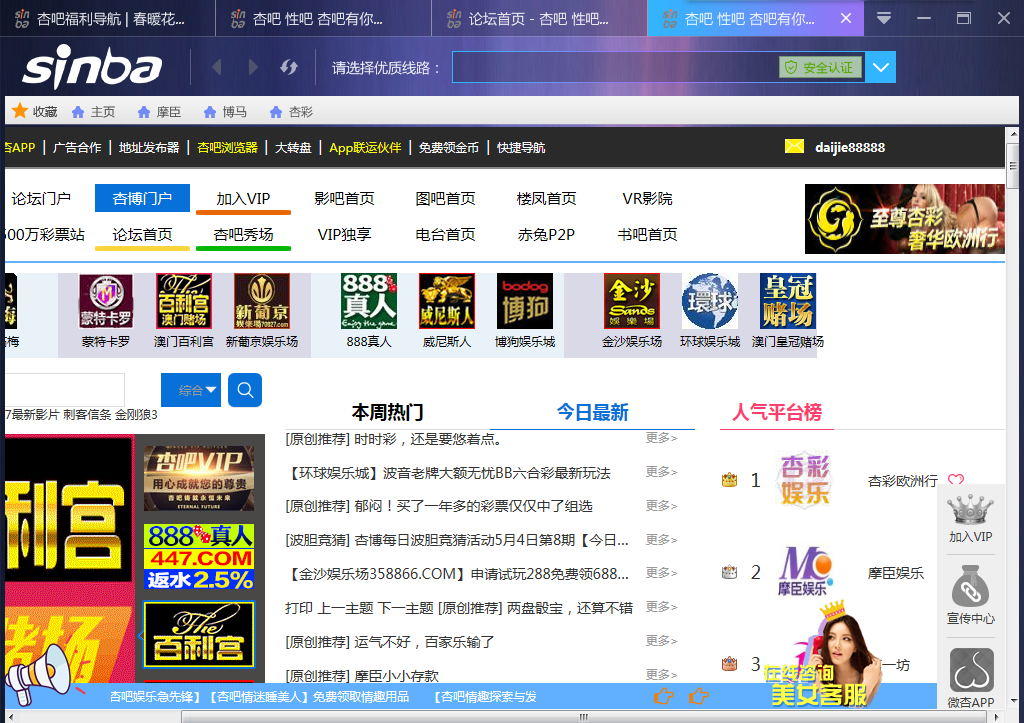Go back with the browser back arrow
Viewport: 1024px width, 723px height.
[217, 67]
